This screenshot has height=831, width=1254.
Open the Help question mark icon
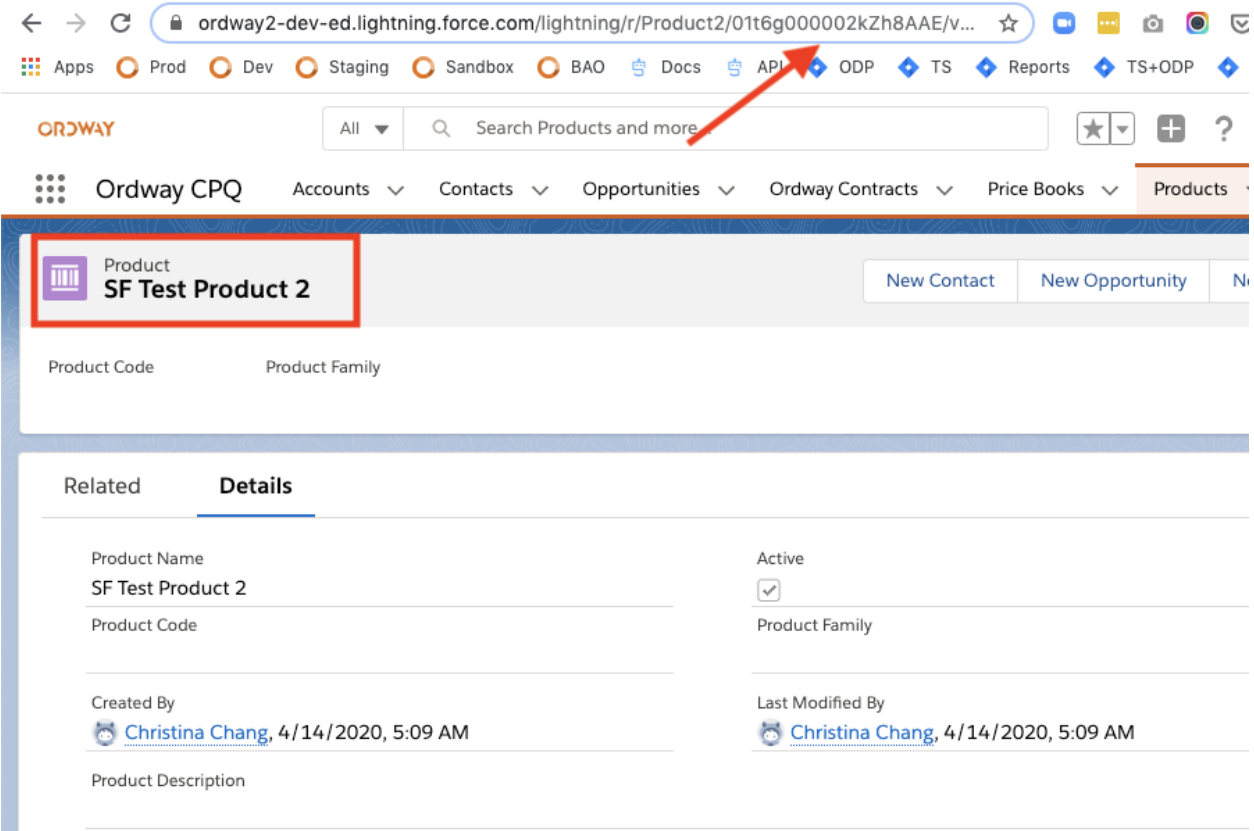(x=1222, y=128)
